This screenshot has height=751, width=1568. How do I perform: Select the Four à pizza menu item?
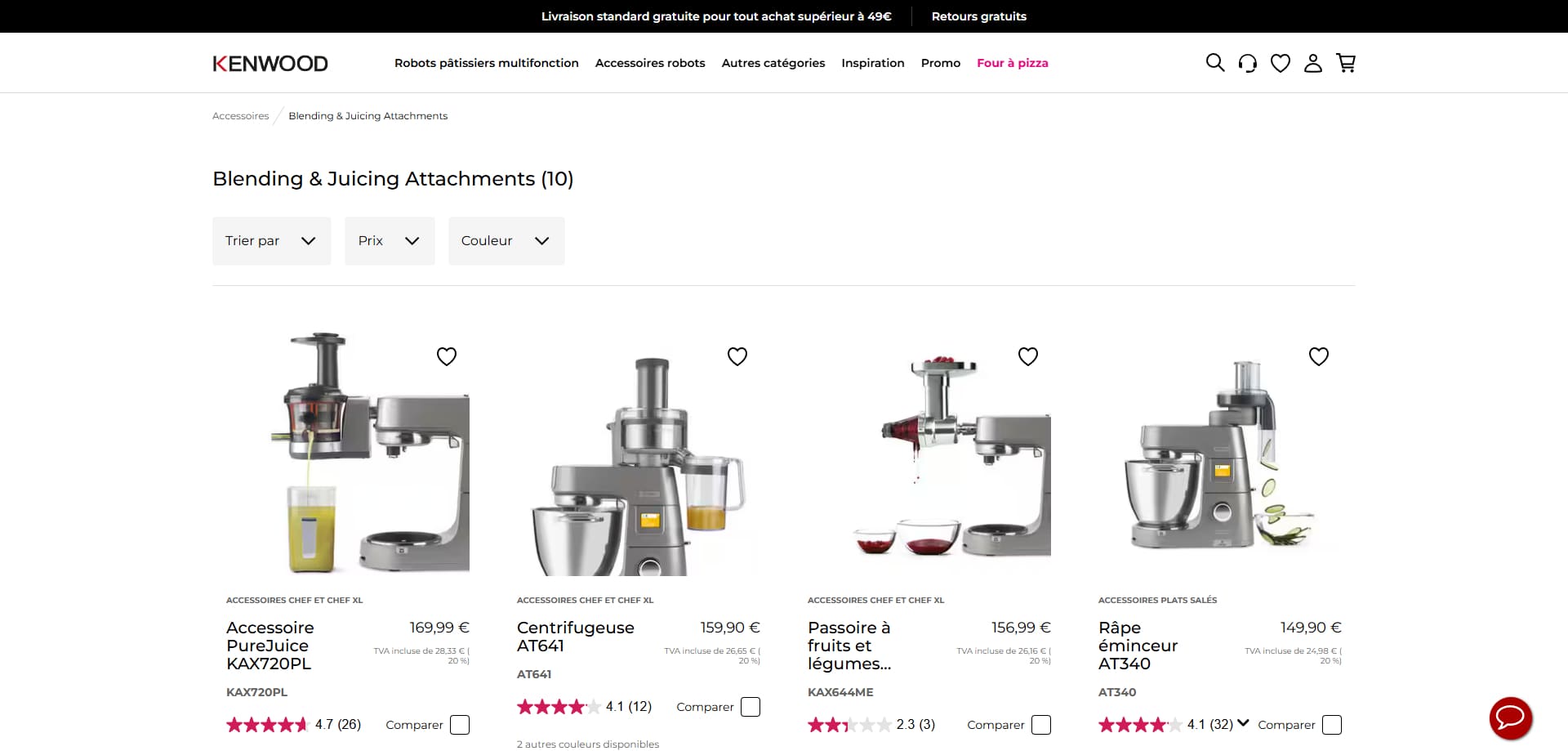pos(1013,63)
